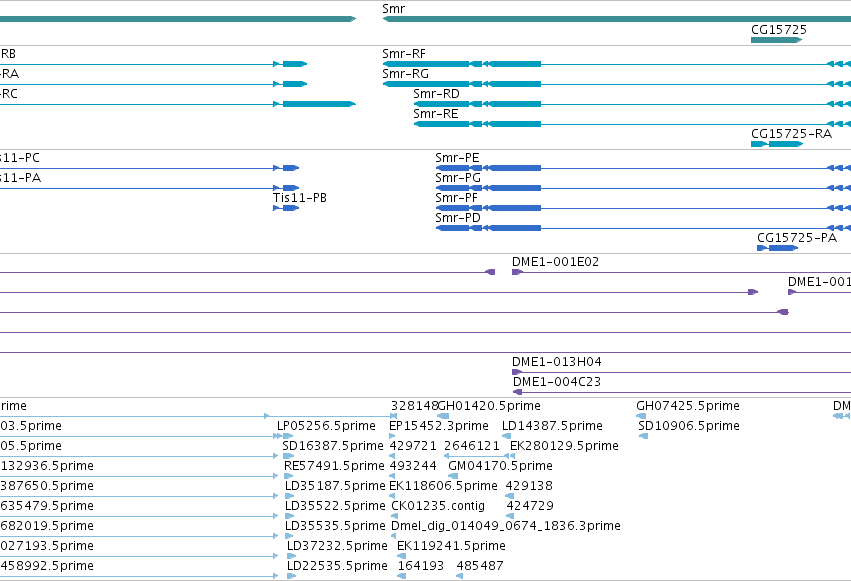Select the GM04170.5prime EST label

pos(500,466)
